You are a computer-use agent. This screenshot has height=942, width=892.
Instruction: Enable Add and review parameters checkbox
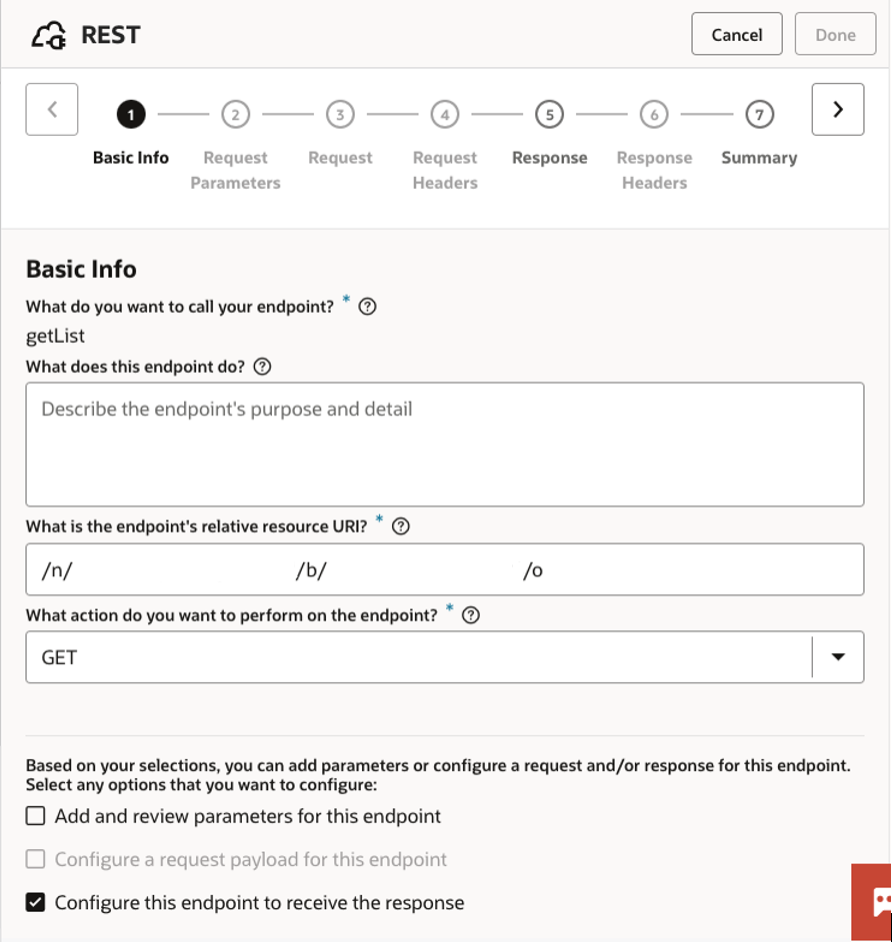click(x=36, y=816)
